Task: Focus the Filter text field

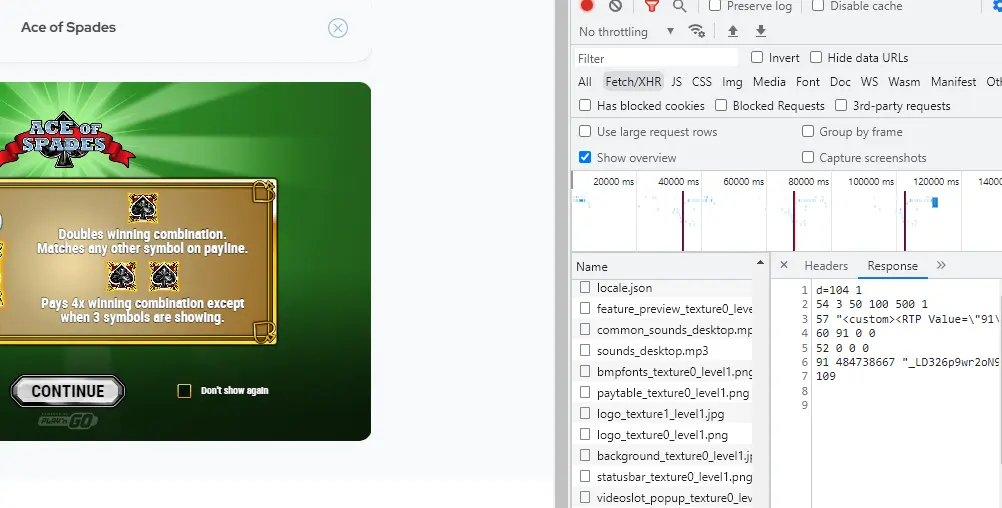Action: pos(656,58)
